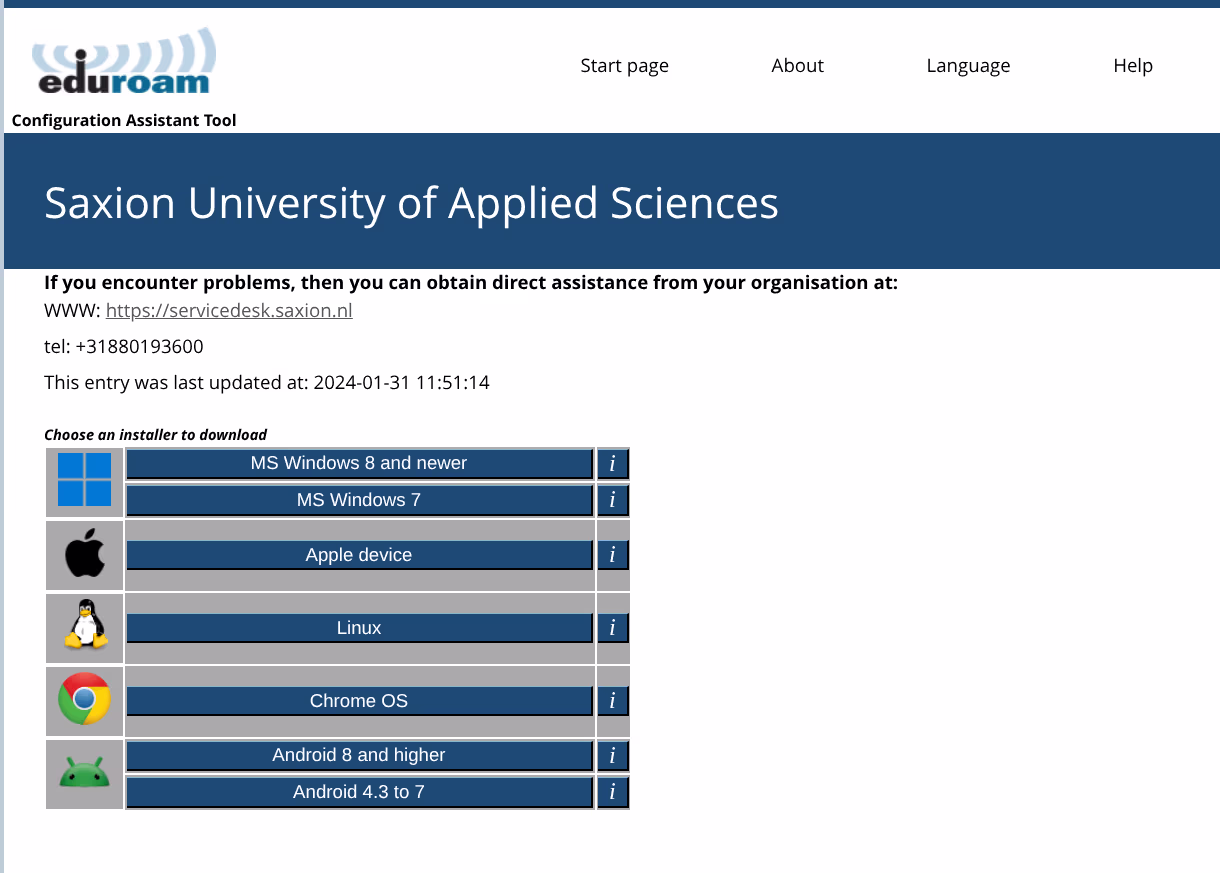Download Android 8 and higher installer
1220x873 pixels.
(x=359, y=756)
